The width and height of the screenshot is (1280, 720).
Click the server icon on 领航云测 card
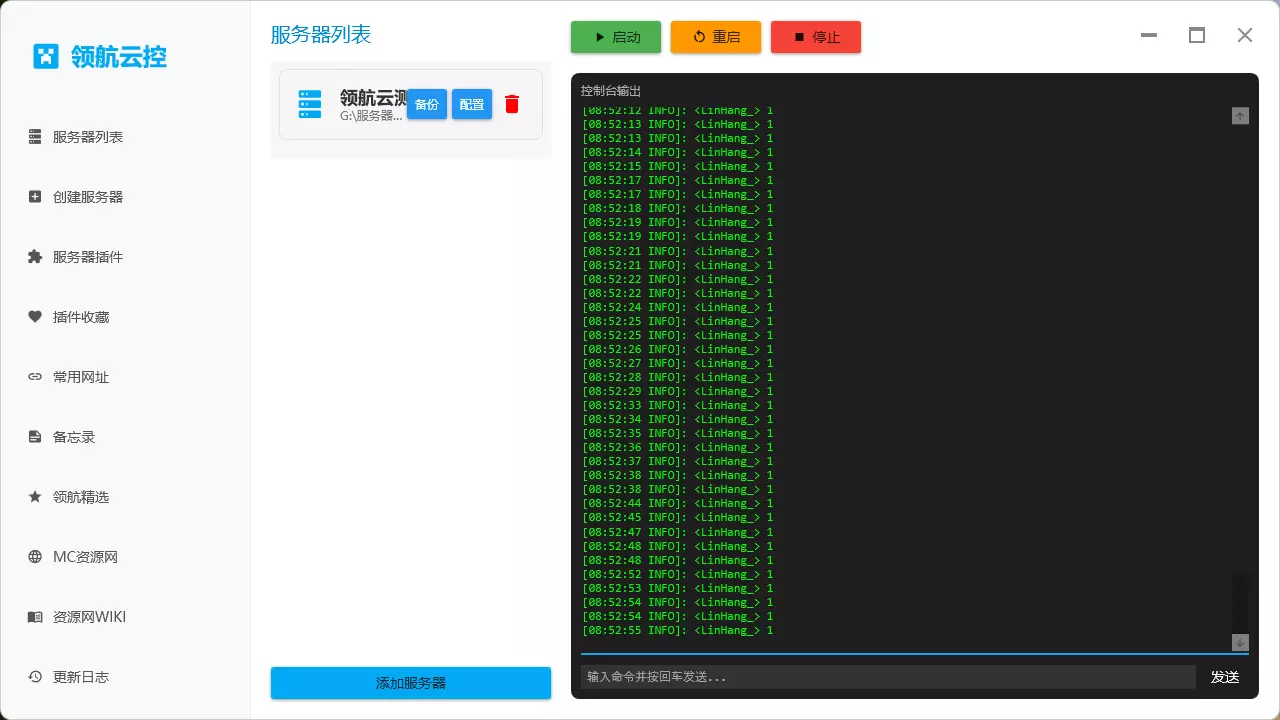point(309,103)
